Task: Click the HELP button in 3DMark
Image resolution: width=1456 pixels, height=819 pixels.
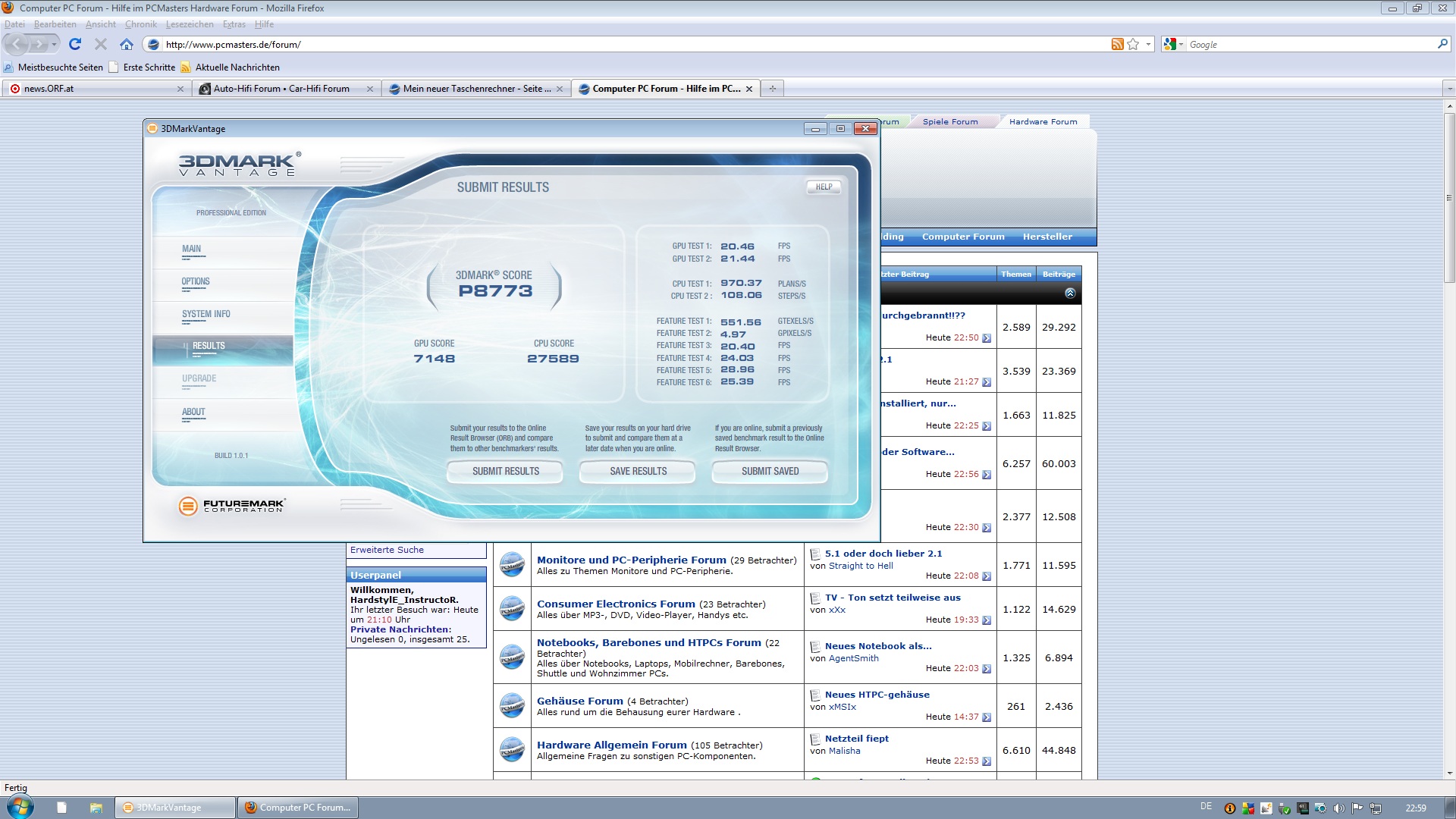Action: (x=824, y=187)
